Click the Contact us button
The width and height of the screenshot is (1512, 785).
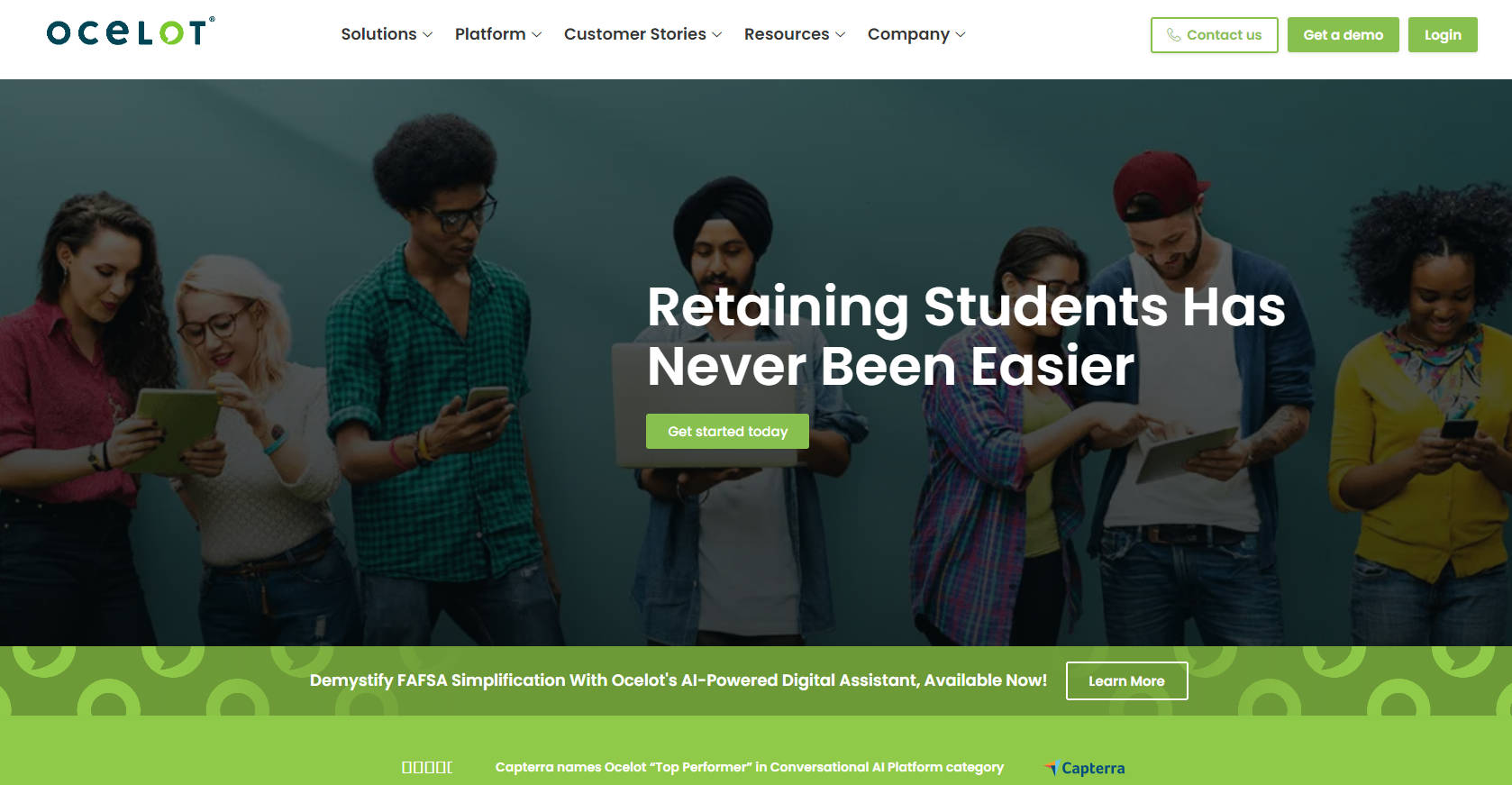tap(1214, 35)
